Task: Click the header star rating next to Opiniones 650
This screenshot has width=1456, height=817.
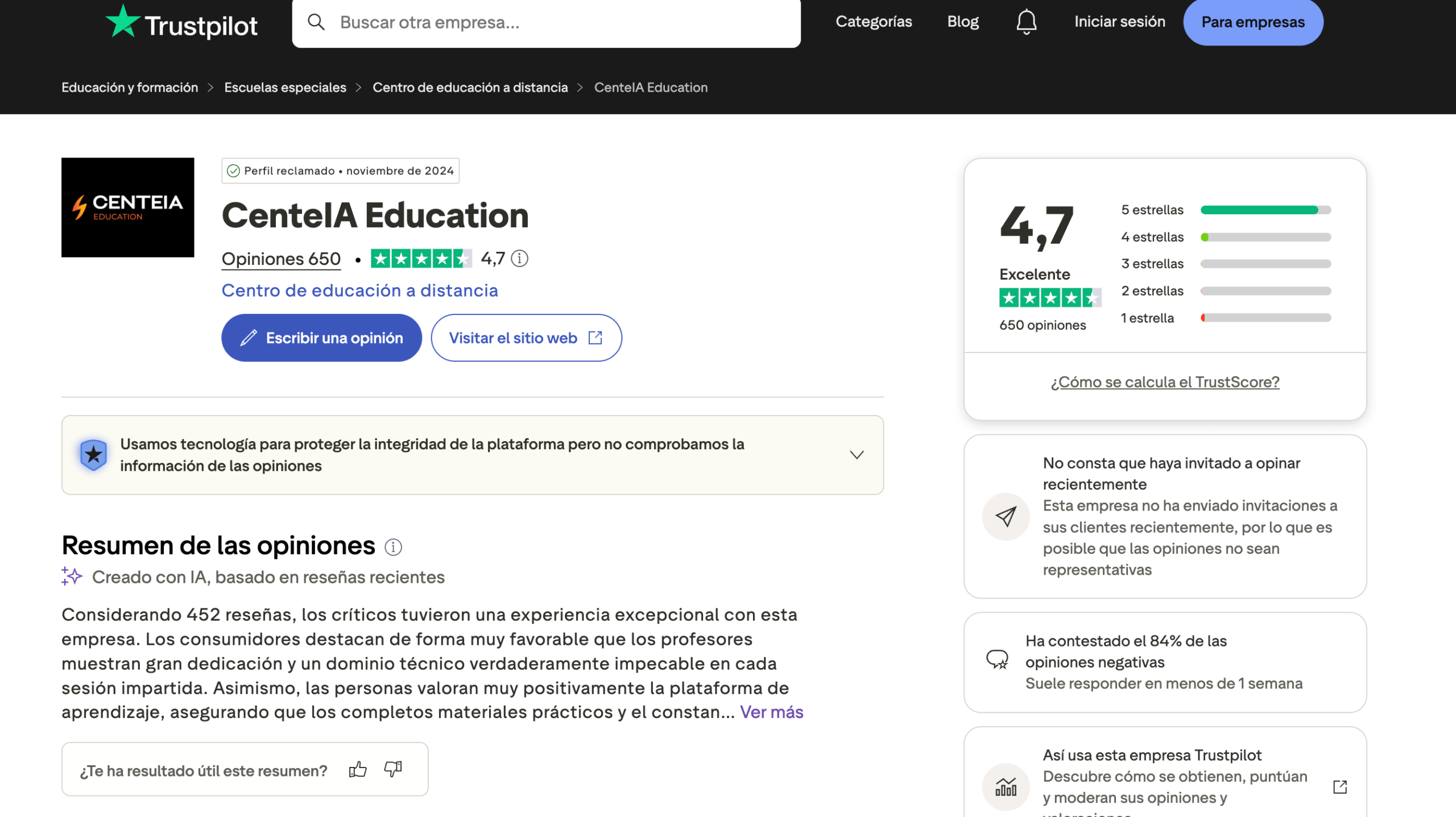Action: 421,259
